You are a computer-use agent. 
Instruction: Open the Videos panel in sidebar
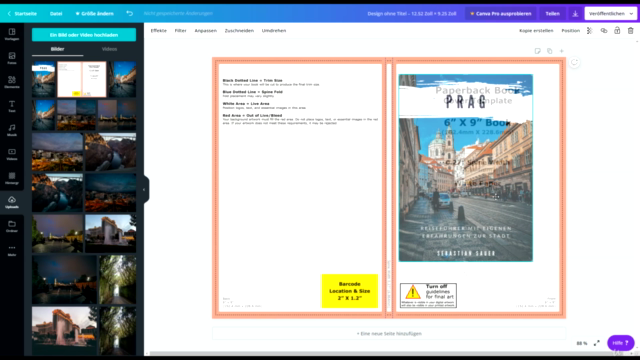pyautogui.click(x=12, y=154)
